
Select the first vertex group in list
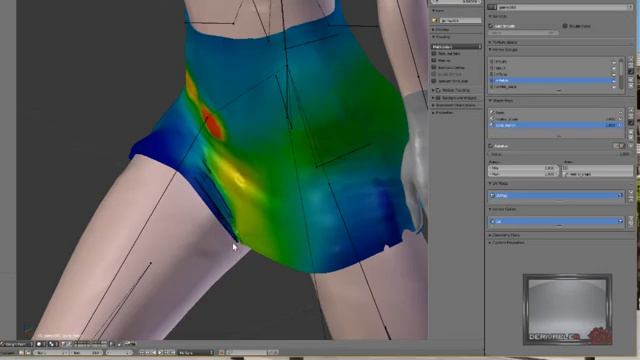[553, 62]
